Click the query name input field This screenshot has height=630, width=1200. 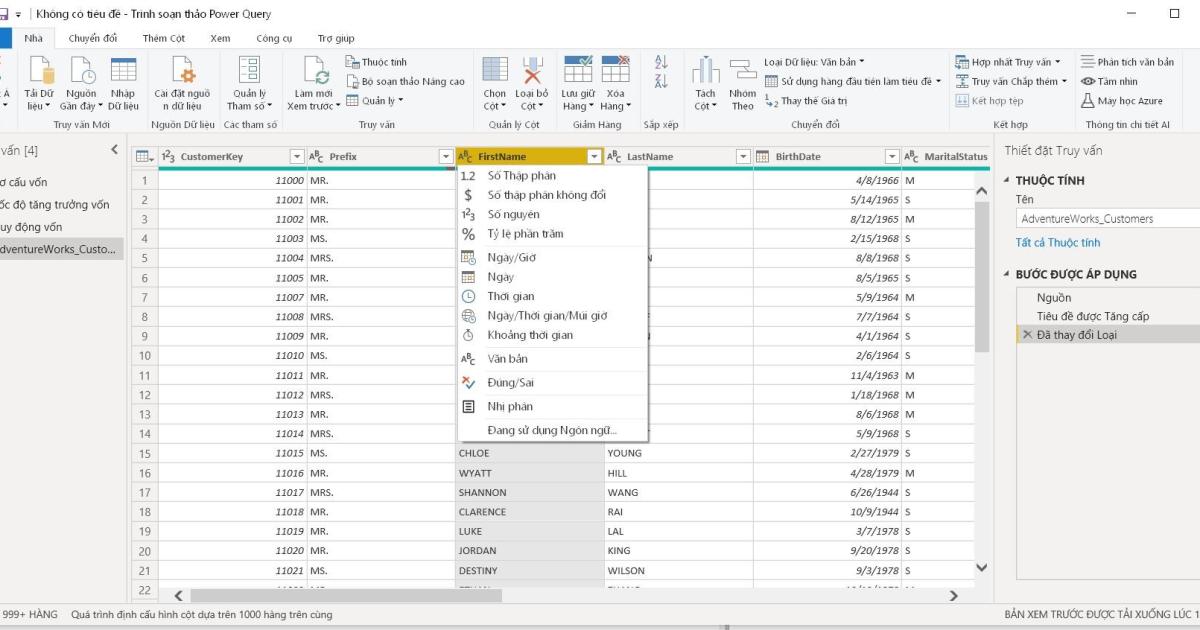point(1105,219)
